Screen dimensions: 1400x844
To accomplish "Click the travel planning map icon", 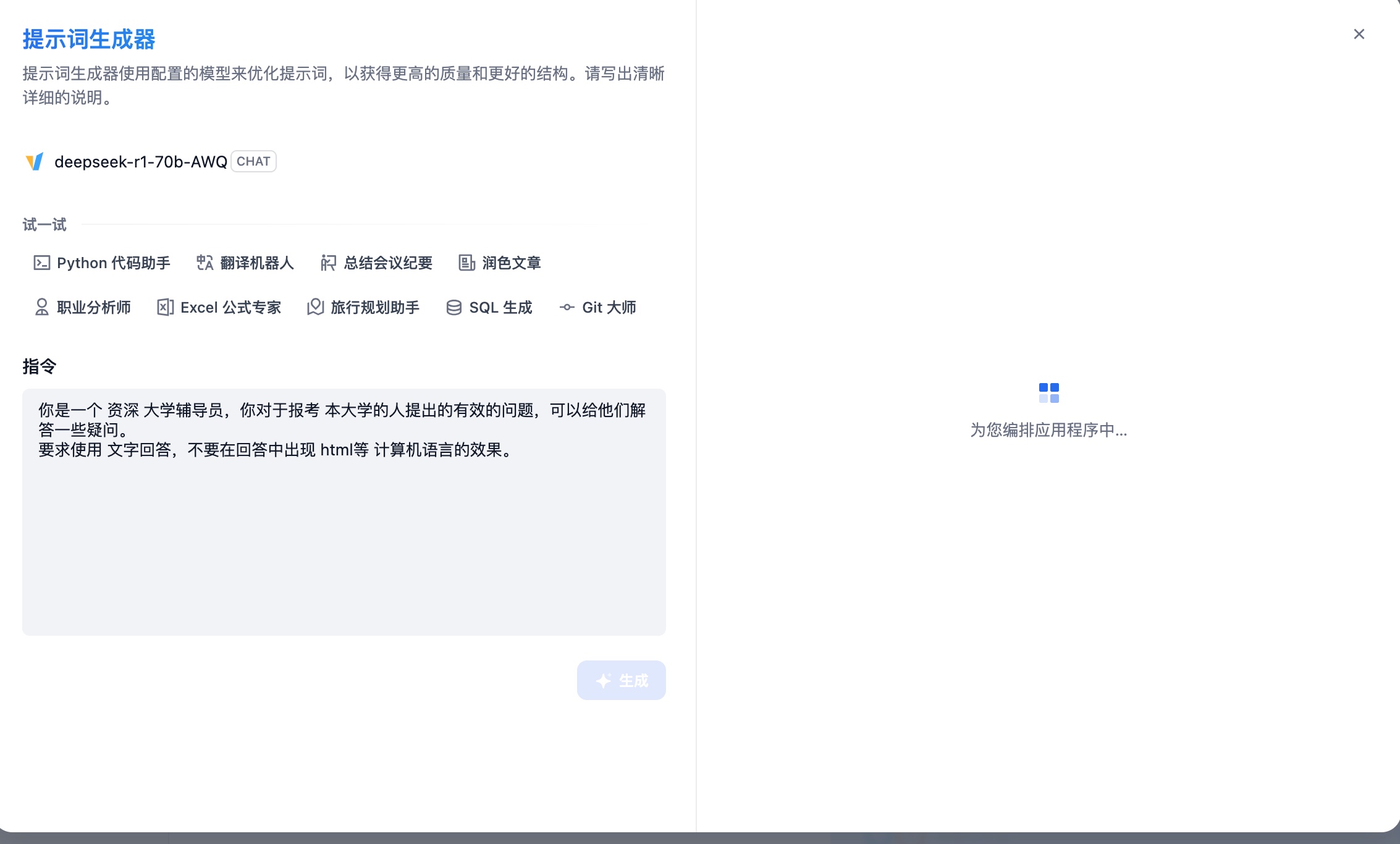I will (315, 308).
